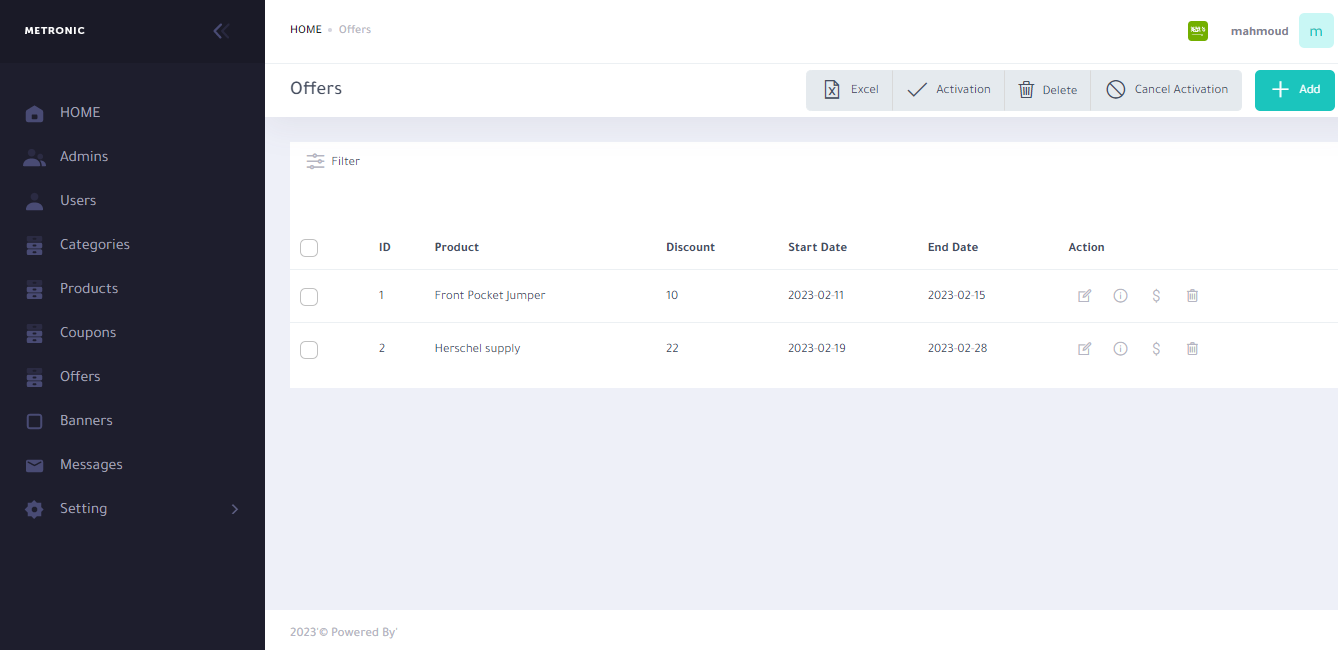The width and height of the screenshot is (1338, 650).
Task: Click the green language flag icon
Action: coord(1198,31)
